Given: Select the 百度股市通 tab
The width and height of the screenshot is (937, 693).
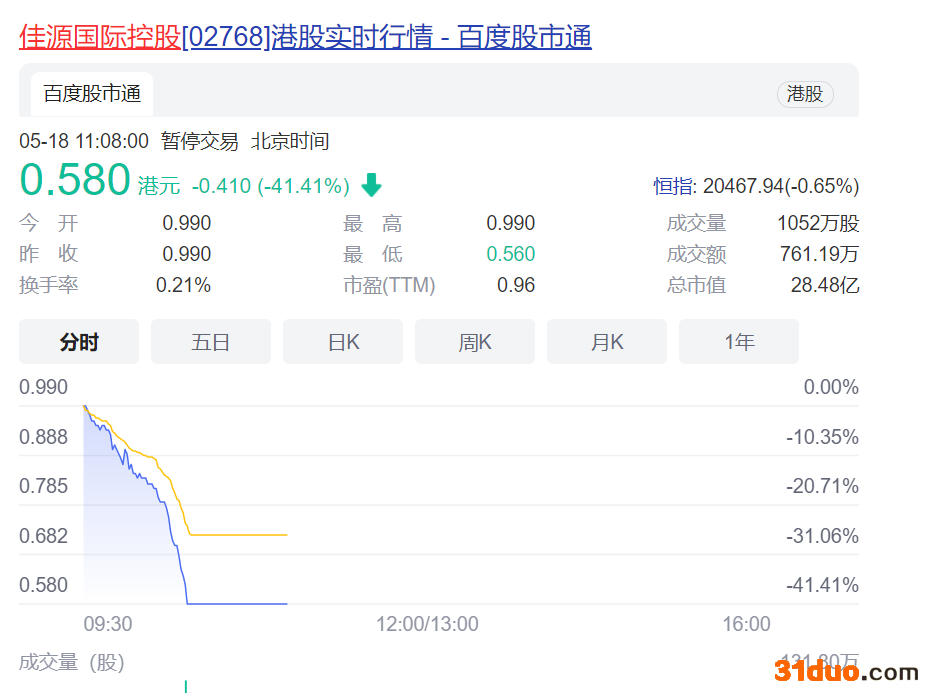Looking at the screenshot, I should pyautogui.click(x=92, y=94).
